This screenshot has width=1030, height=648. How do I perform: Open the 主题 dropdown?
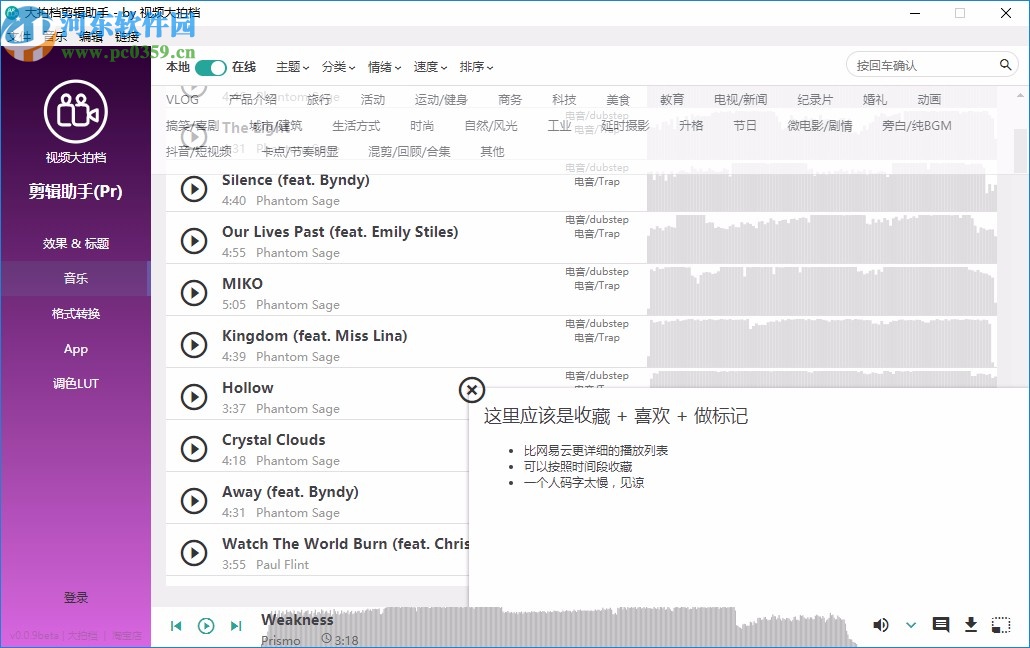(292, 67)
